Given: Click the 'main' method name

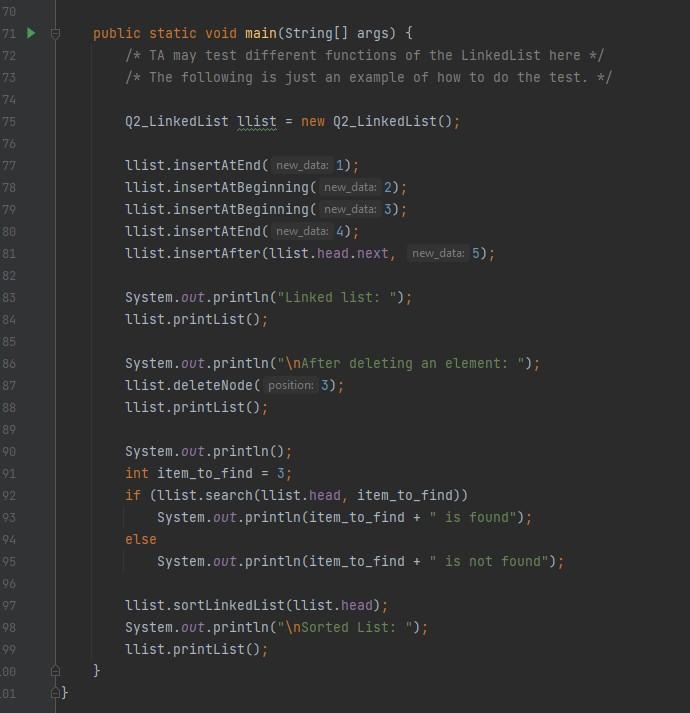Looking at the screenshot, I should (261, 33).
